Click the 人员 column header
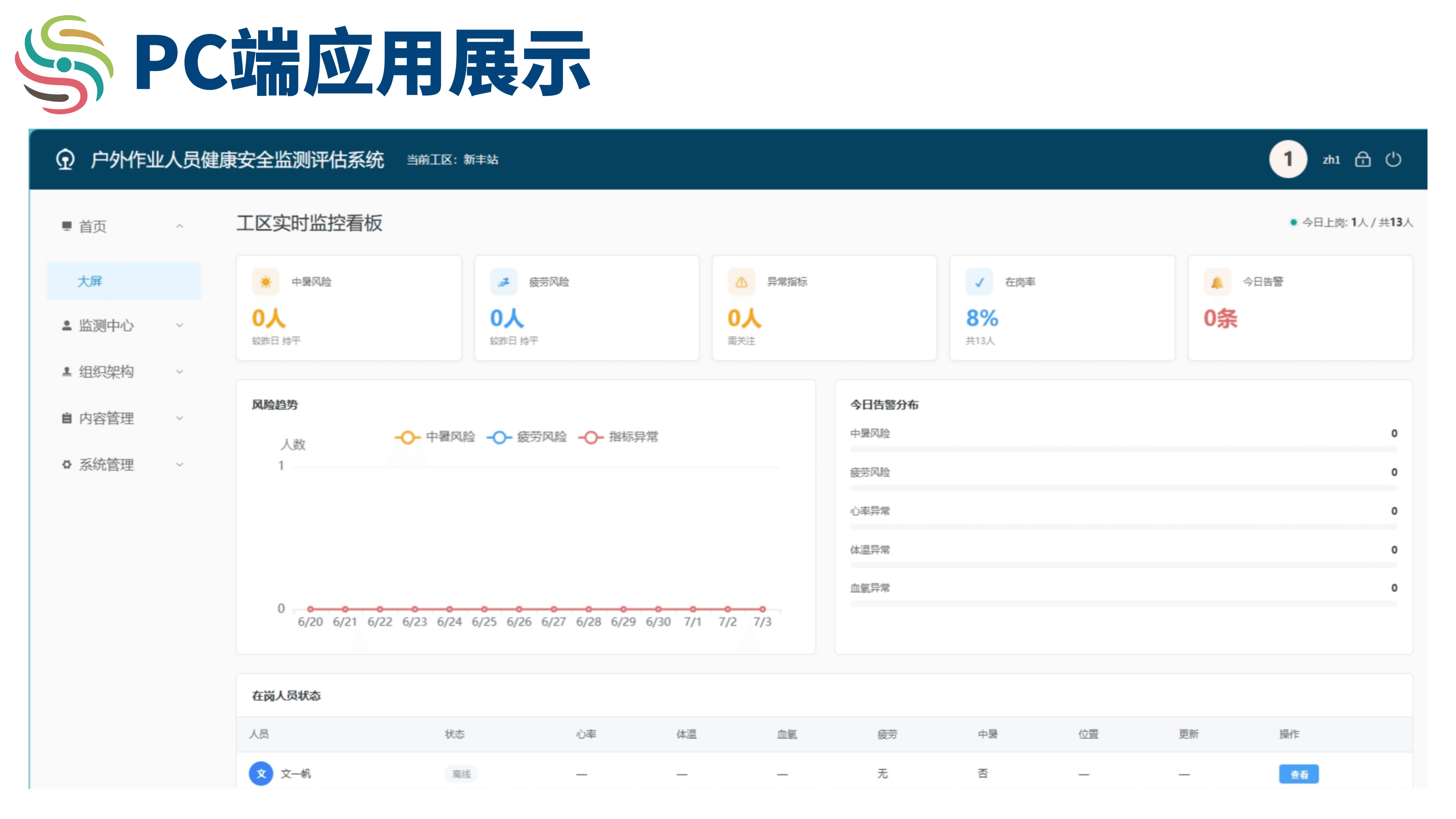1456x819 pixels. [259, 734]
